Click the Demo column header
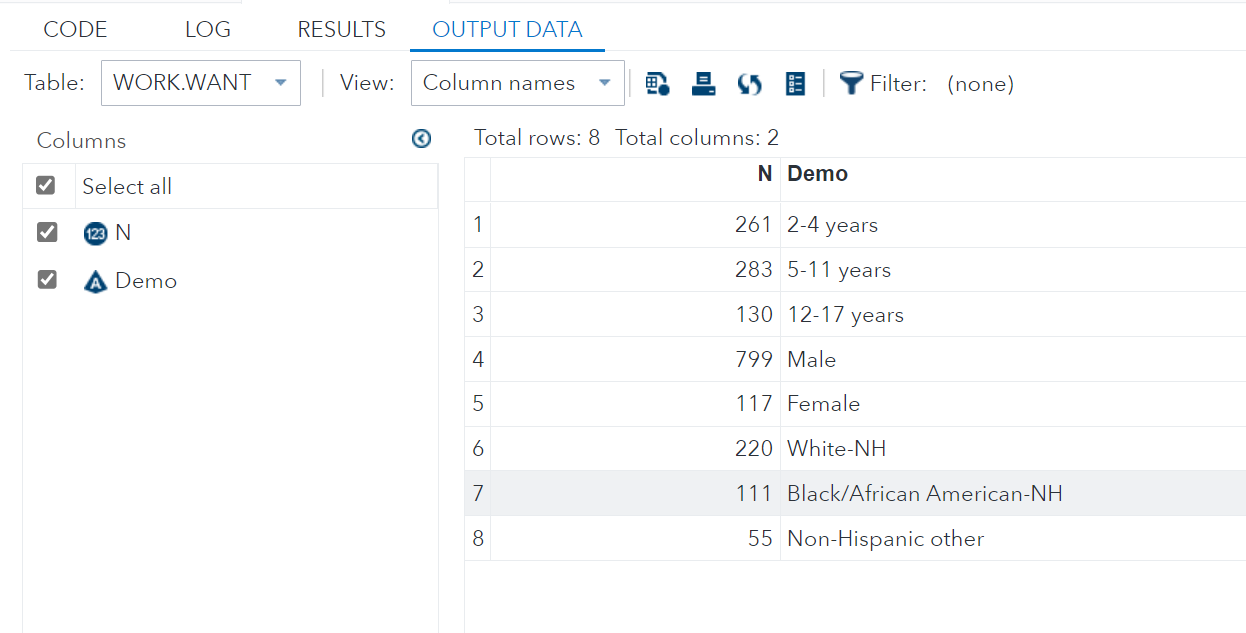The image size is (1246, 633). pos(817,174)
